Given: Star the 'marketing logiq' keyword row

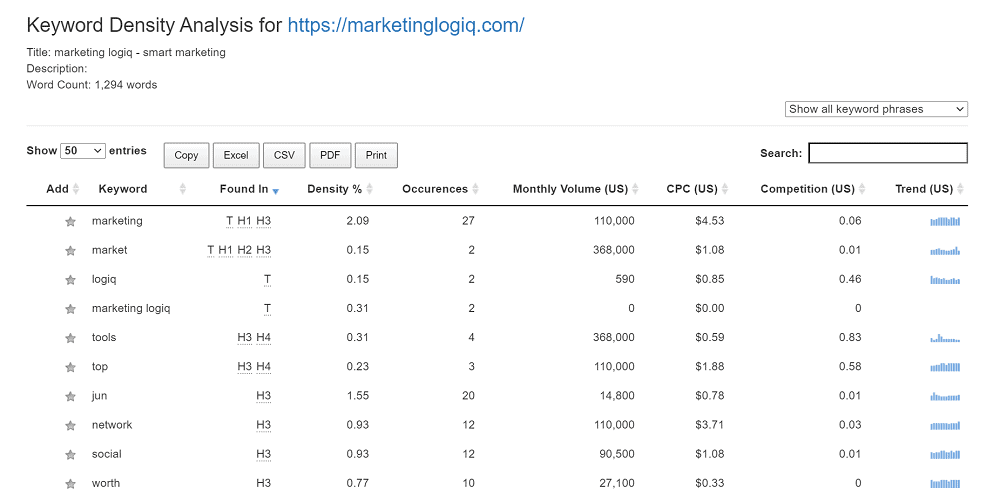Looking at the screenshot, I should click(70, 309).
